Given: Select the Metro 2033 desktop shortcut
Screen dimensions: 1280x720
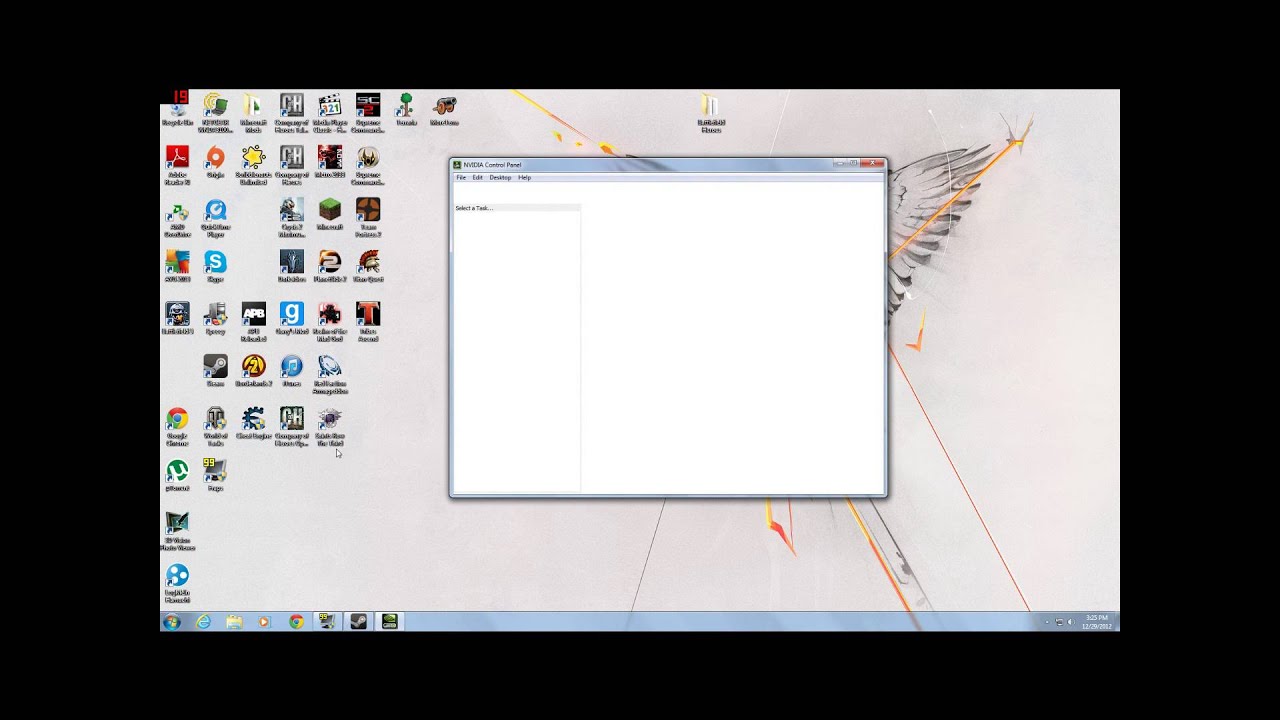Looking at the screenshot, I should click(330, 160).
